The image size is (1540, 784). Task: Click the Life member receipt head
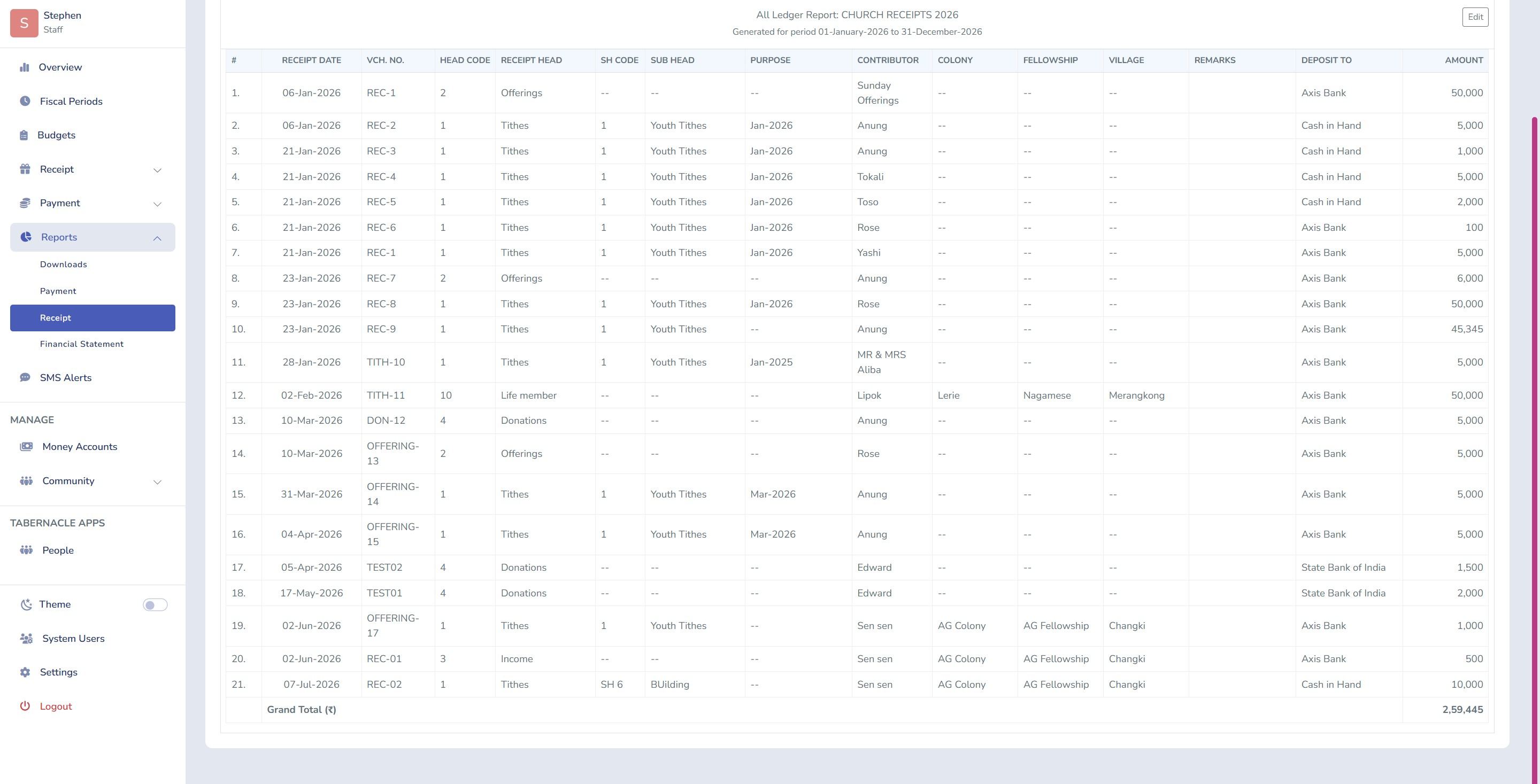(x=528, y=395)
